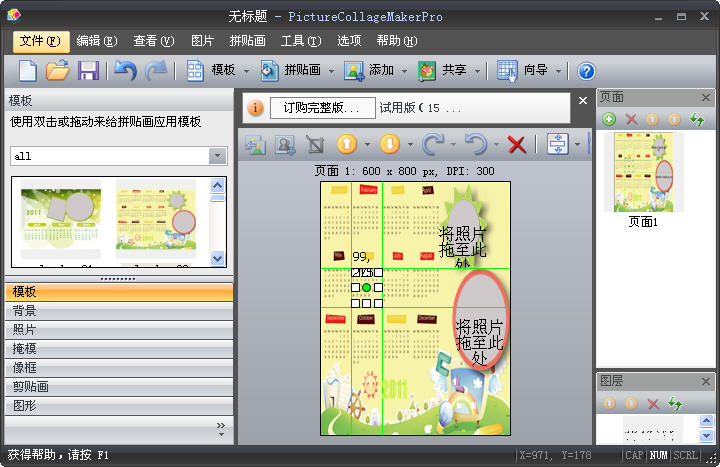This screenshot has height=467, width=720.
Task: Click the 添加 add photo icon
Action: pyautogui.click(x=354, y=71)
